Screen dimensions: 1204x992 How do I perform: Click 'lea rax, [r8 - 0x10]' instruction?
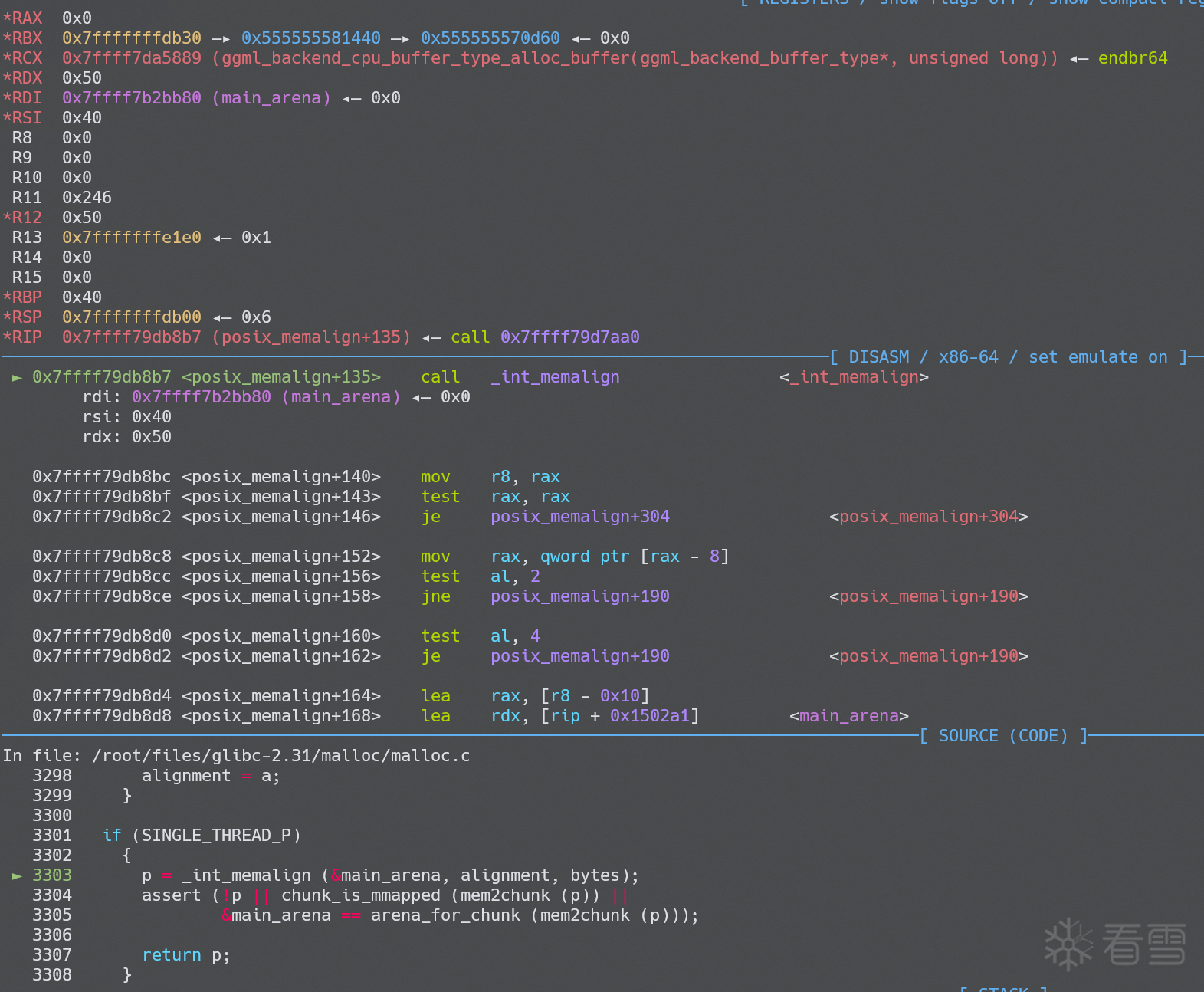point(535,695)
